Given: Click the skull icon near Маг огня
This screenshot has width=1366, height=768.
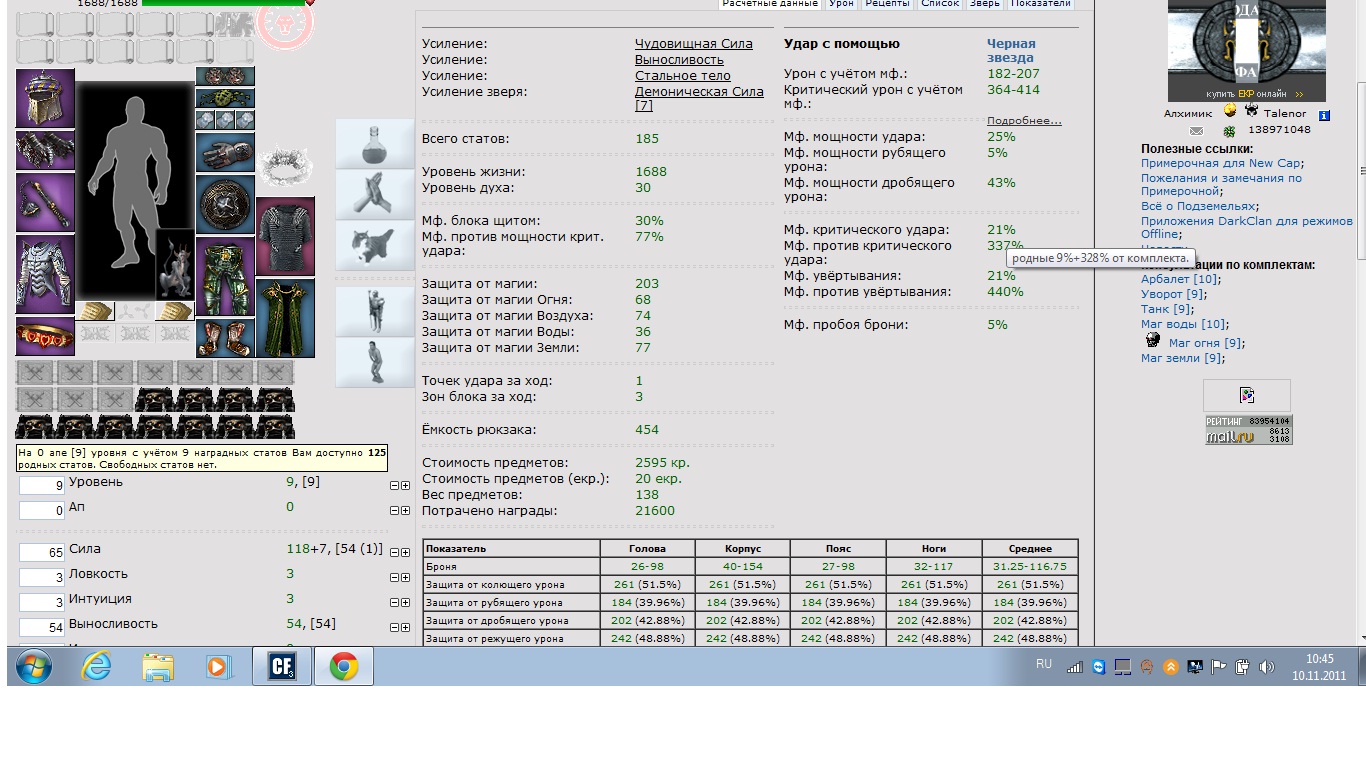Looking at the screenshot, I should [1152, 340].
